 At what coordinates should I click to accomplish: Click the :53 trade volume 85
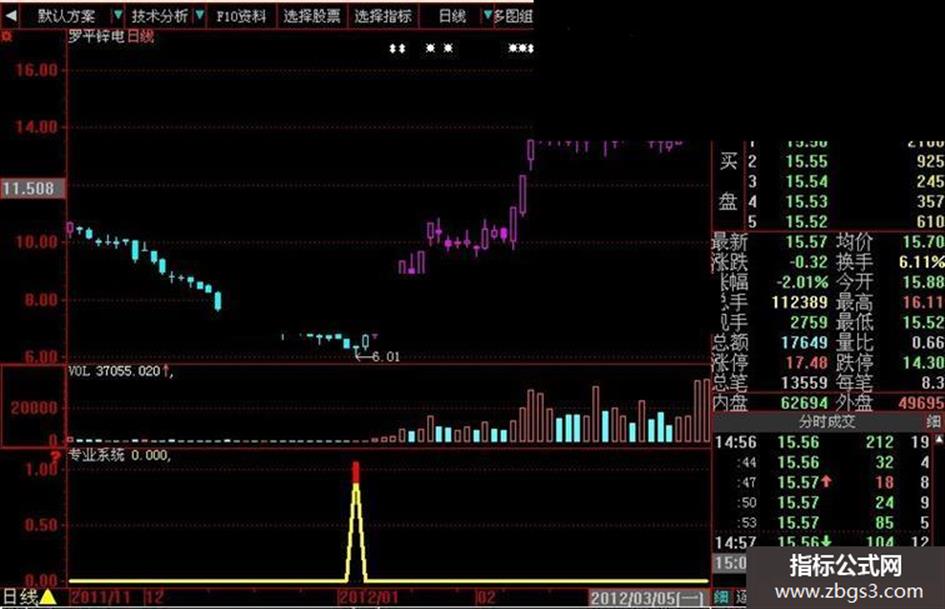[x=885, y=522]
